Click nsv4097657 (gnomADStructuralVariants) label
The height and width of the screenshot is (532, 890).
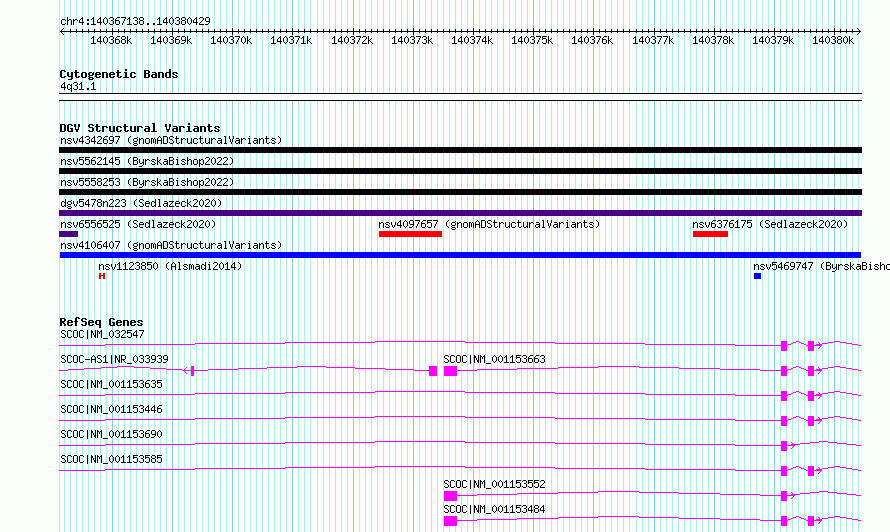tap(489, 224)
